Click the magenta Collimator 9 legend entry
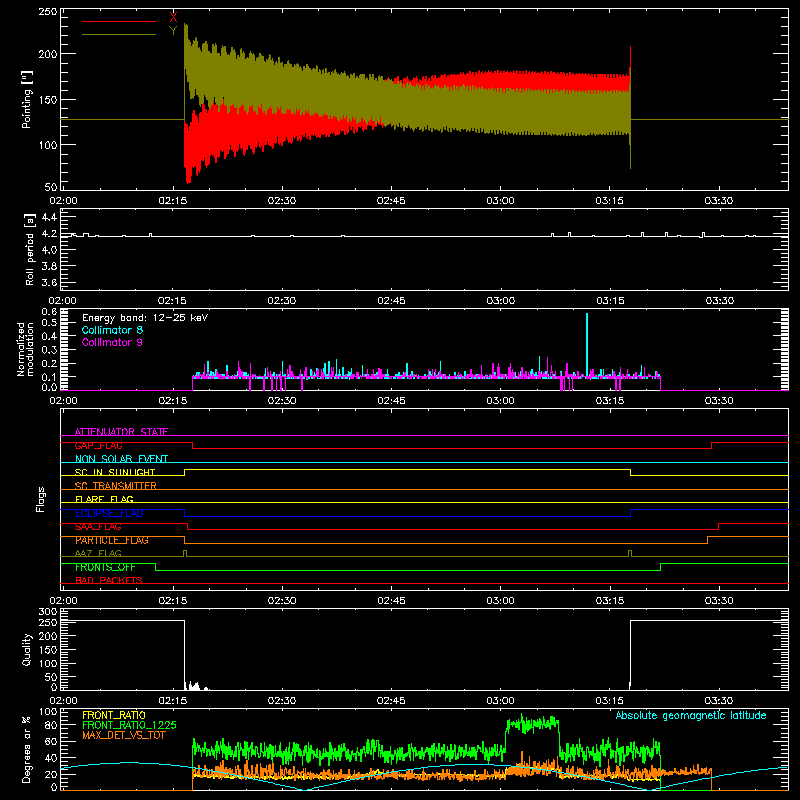Image resolution: width=800 pixels, height=800 pixels. [x=112, y=342]
